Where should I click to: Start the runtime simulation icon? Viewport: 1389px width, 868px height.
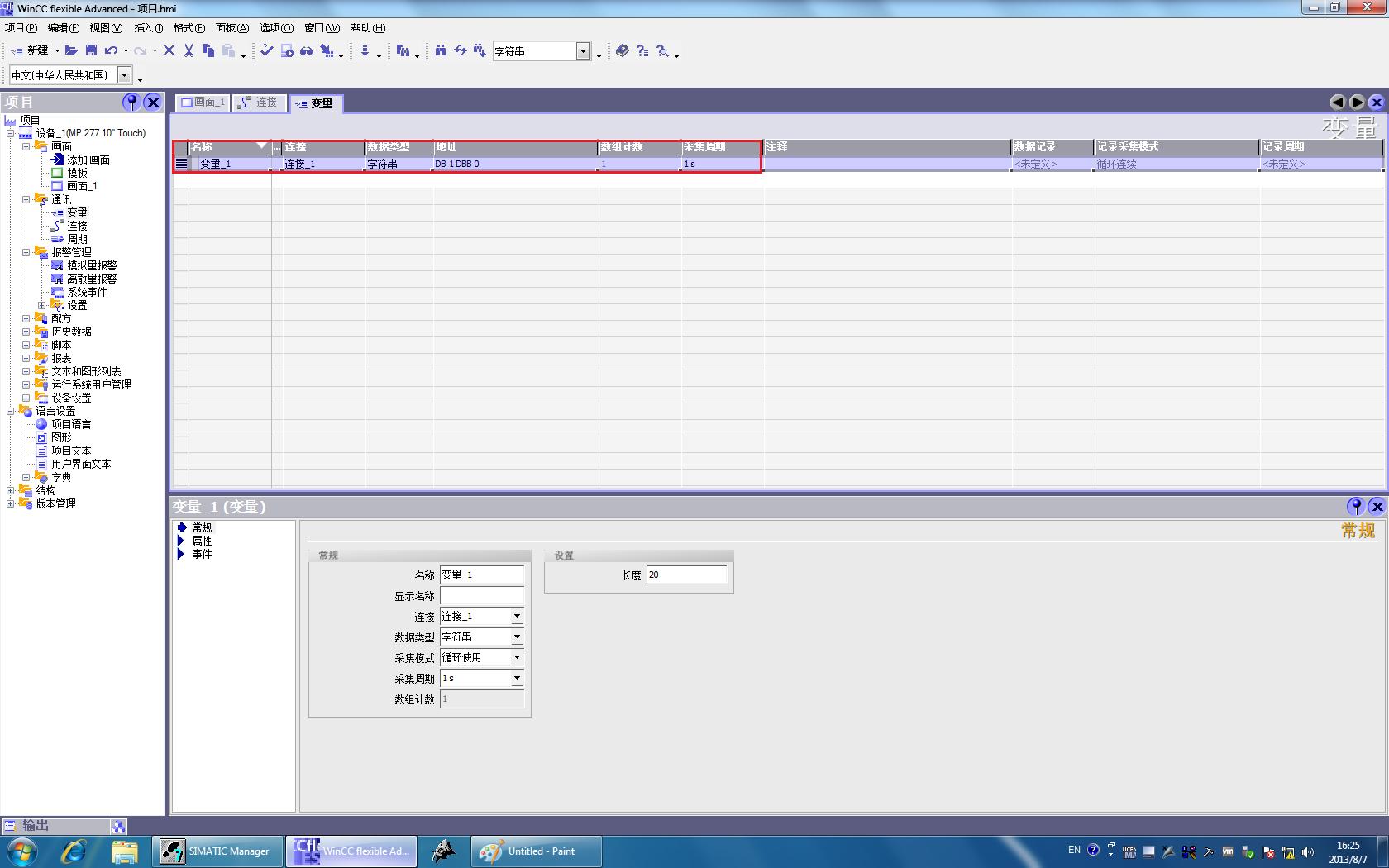click(x=287, y=50)
